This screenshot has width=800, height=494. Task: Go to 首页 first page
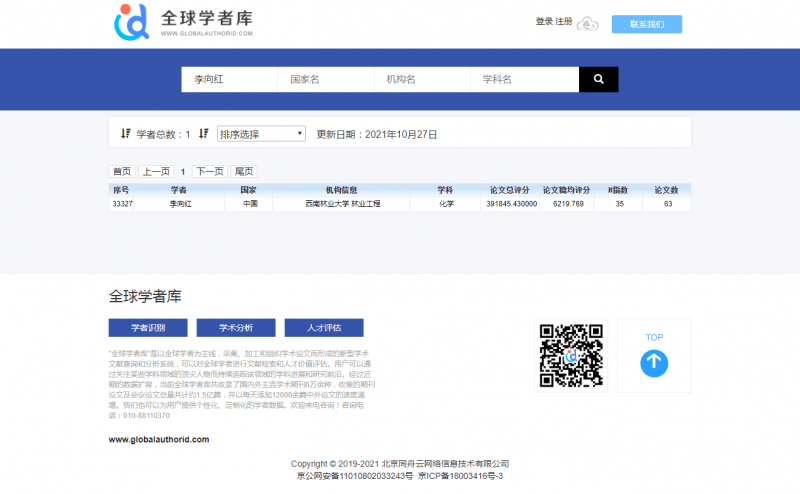tap(122, 171)
